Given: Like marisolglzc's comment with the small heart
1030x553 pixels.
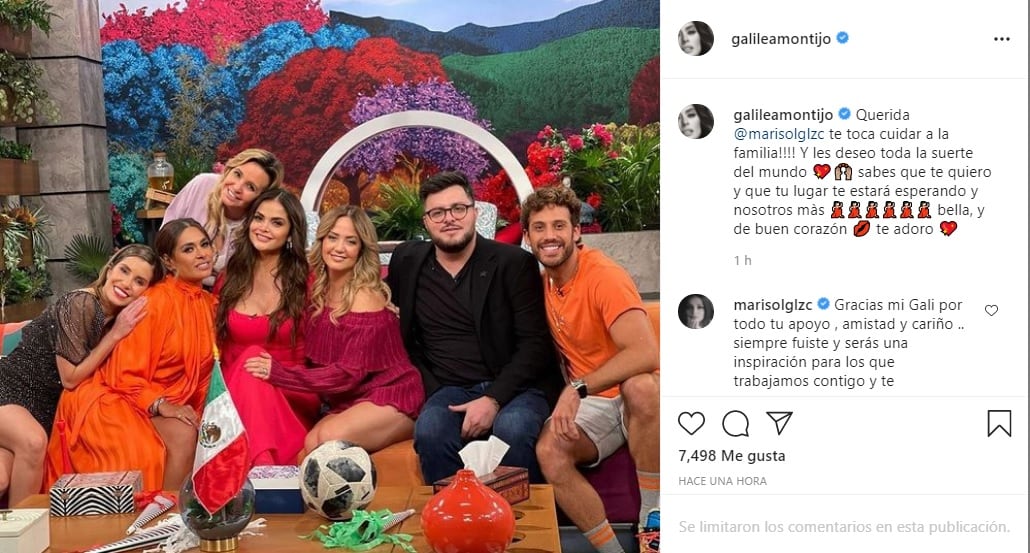Looking at the screenshot, I should [991, 310].
